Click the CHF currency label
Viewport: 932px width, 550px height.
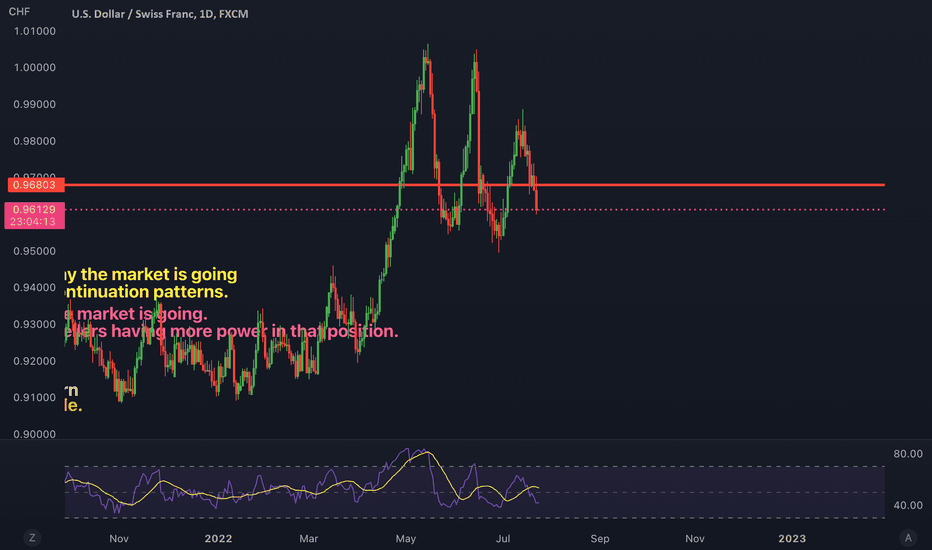[19, 12]
